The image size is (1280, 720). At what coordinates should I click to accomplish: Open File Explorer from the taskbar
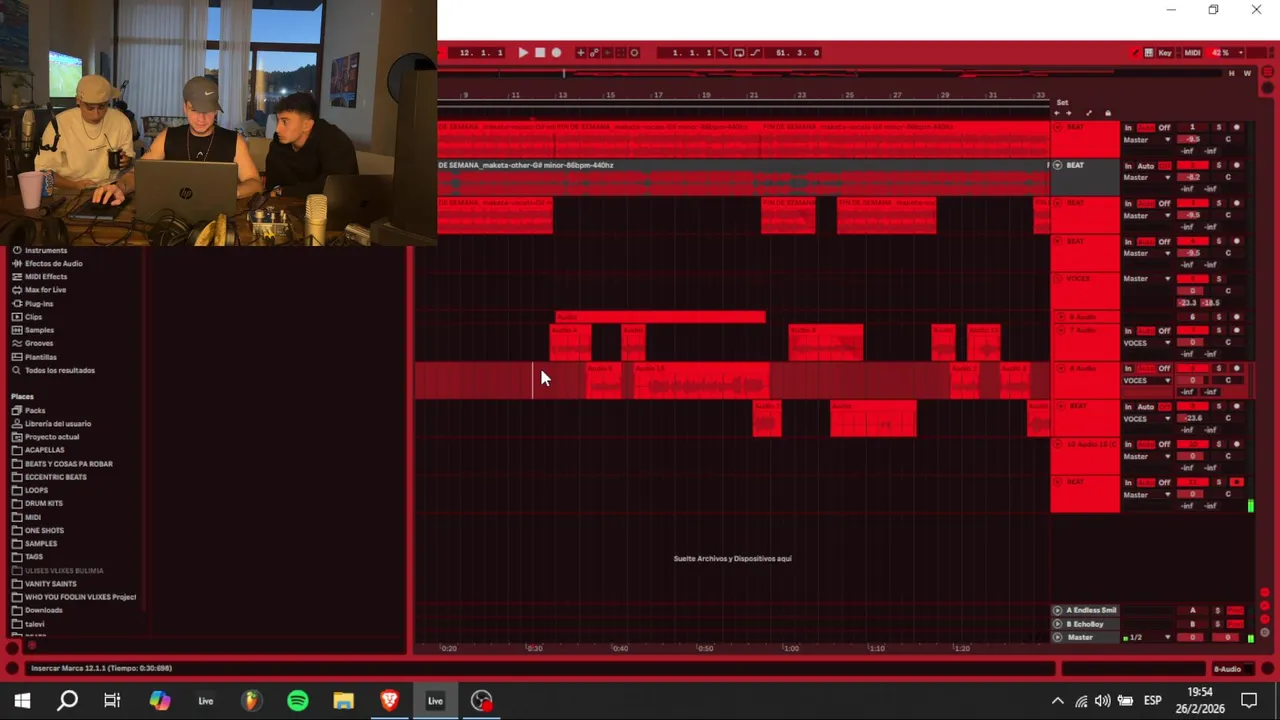[343, 700]
